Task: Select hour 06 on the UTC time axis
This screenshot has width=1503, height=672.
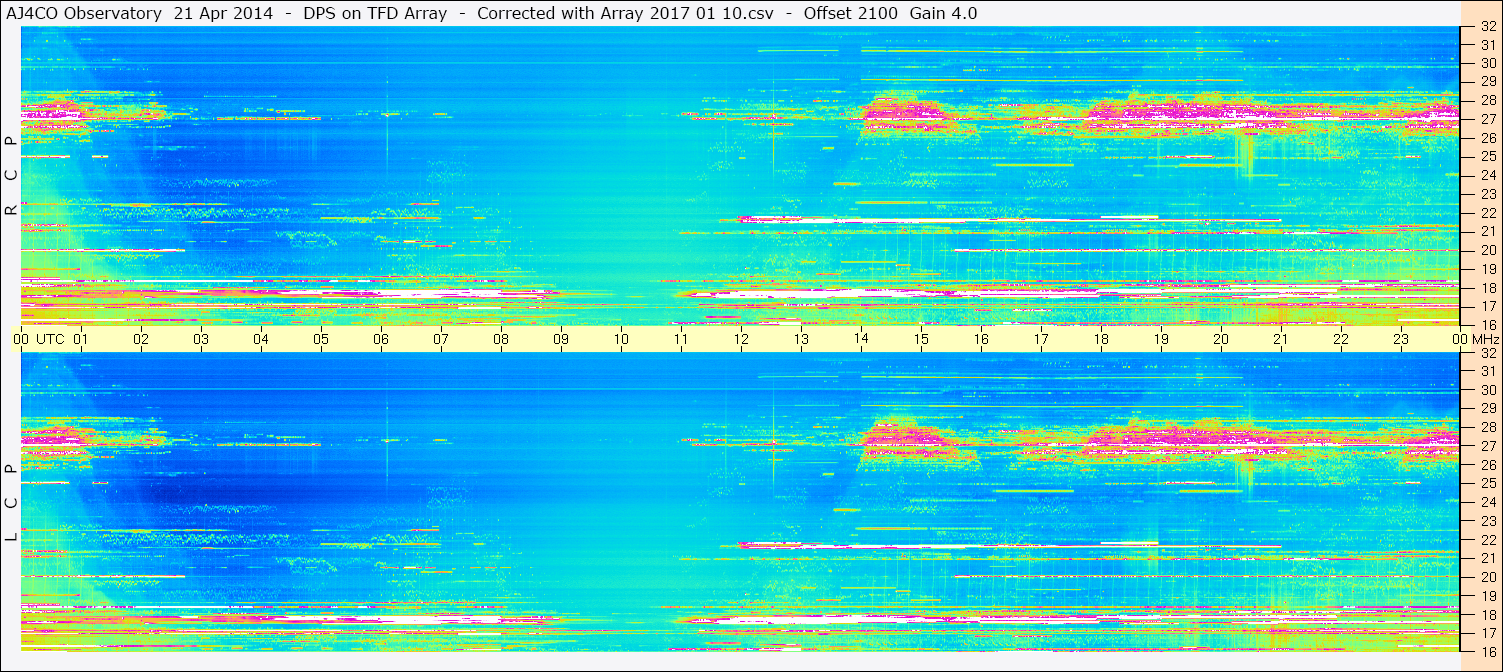Action: pyautogui.click(x=381, y=339)
